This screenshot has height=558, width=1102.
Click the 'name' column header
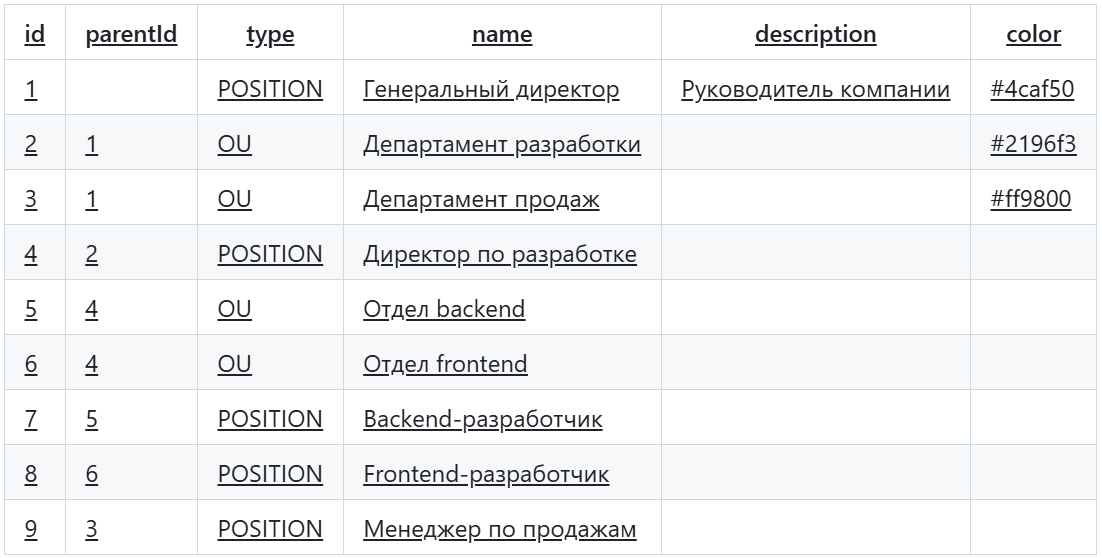pyautogui.click(x=502, y=35)
